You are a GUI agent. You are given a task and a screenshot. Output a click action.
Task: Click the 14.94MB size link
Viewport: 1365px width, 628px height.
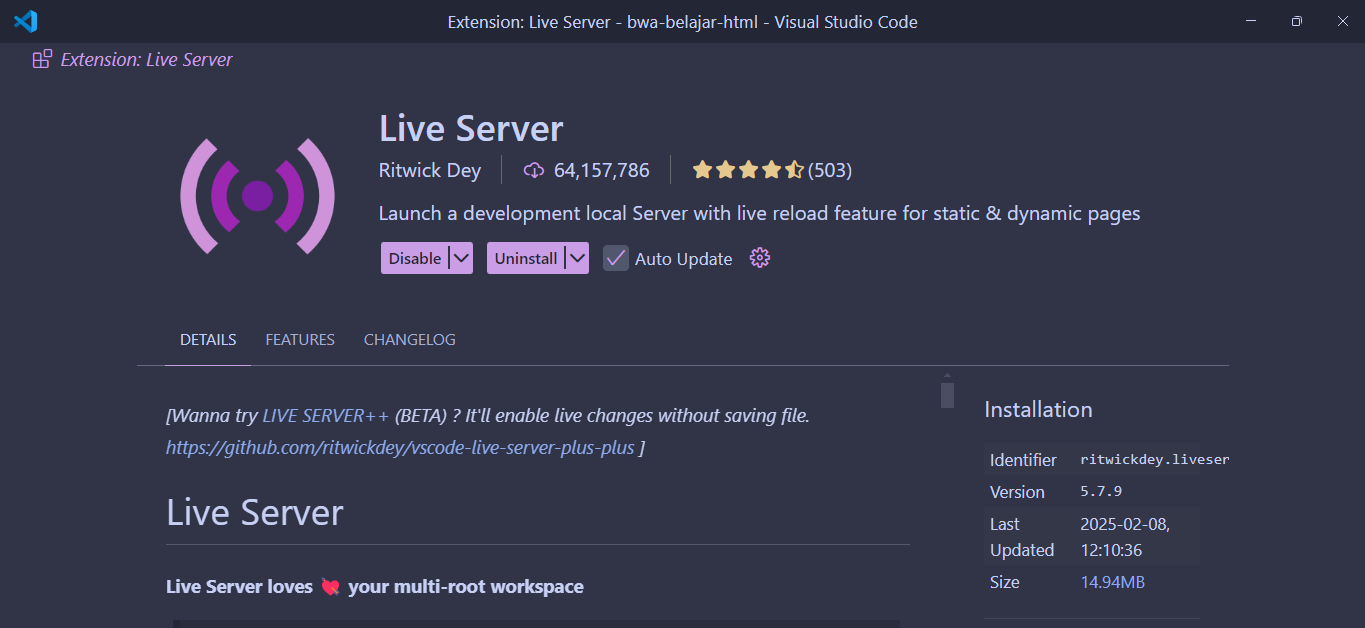pyautogui.click(x=1113, y=582)
